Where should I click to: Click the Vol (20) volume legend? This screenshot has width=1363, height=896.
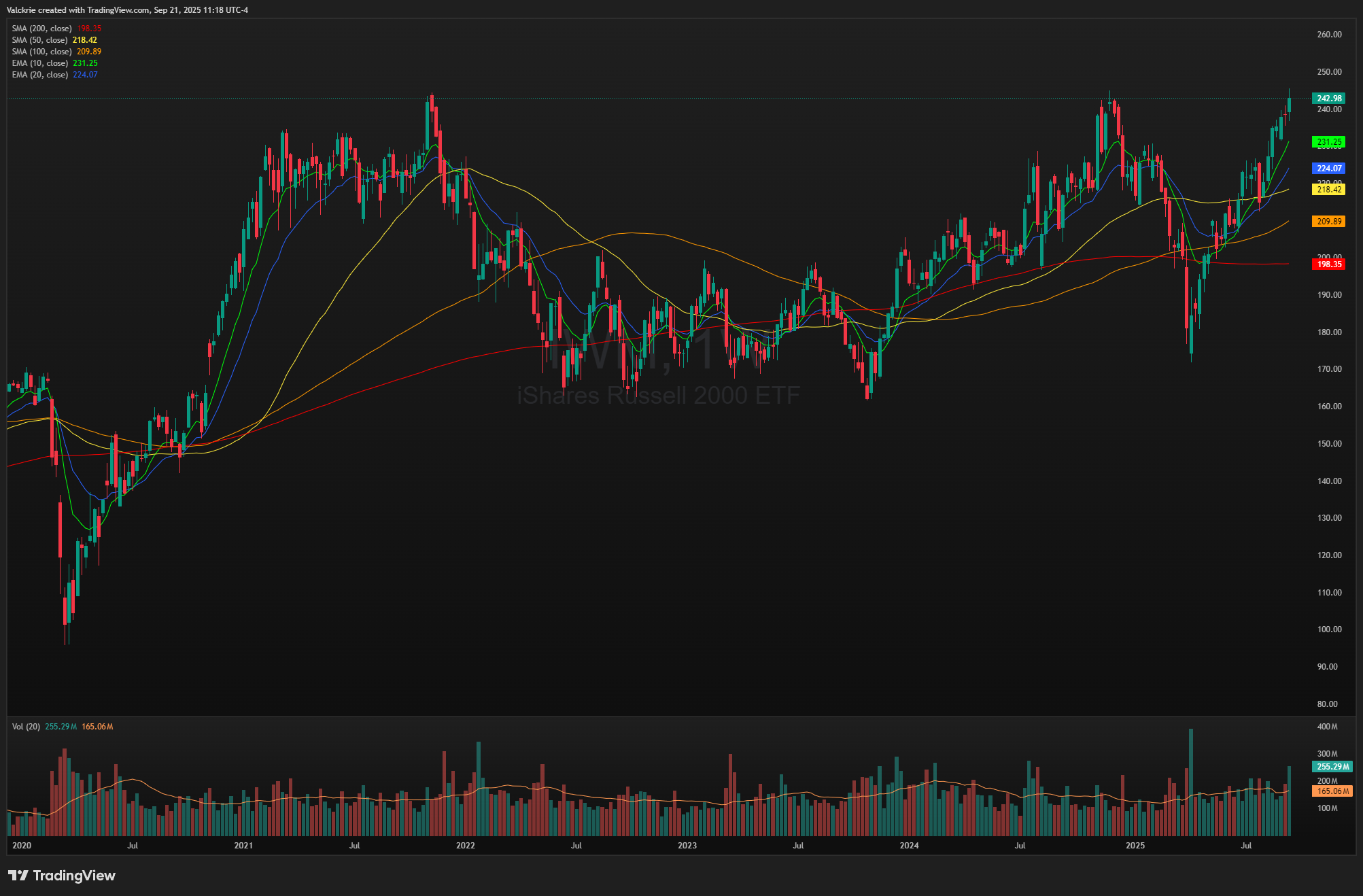click(x=26, y=727)
